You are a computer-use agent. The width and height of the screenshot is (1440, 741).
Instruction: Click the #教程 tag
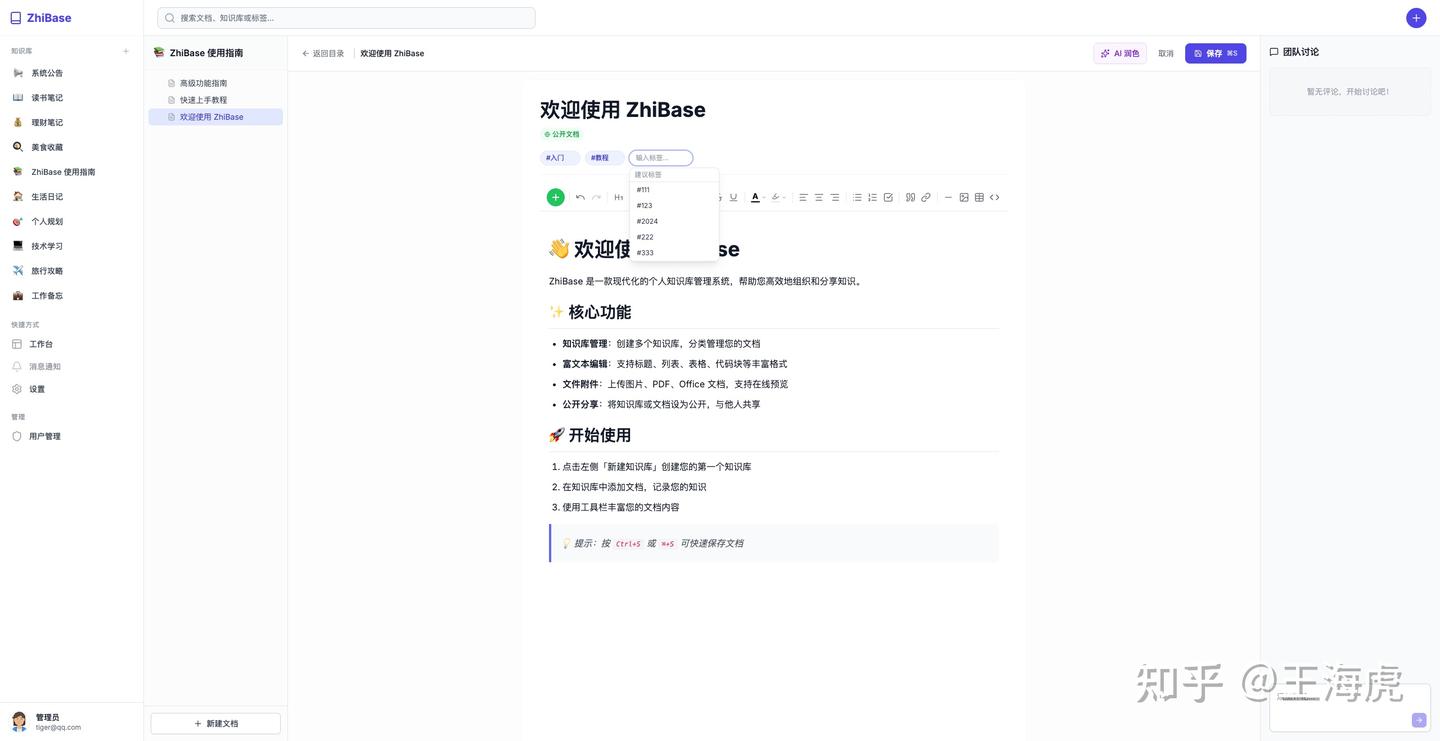click(x=604, y=158)
